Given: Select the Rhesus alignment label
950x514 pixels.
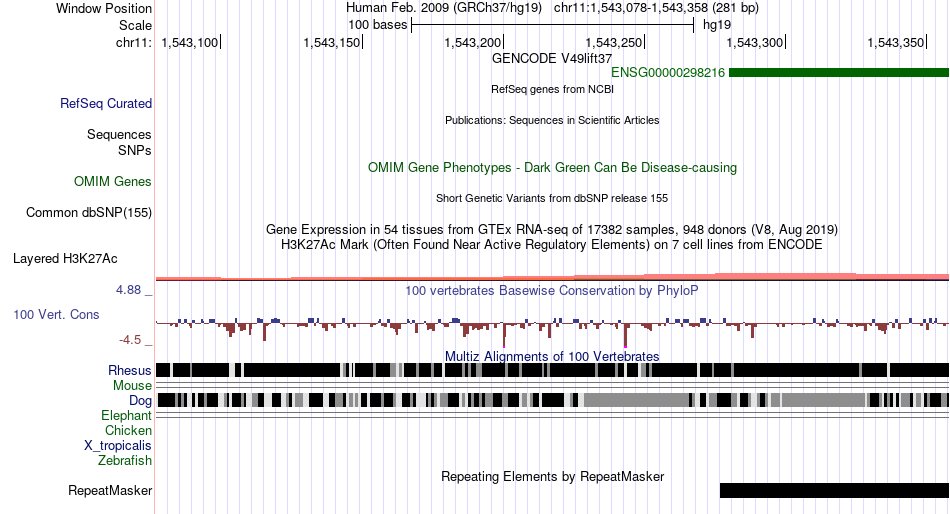Looking at the screenshot, I should coord(130,370).
